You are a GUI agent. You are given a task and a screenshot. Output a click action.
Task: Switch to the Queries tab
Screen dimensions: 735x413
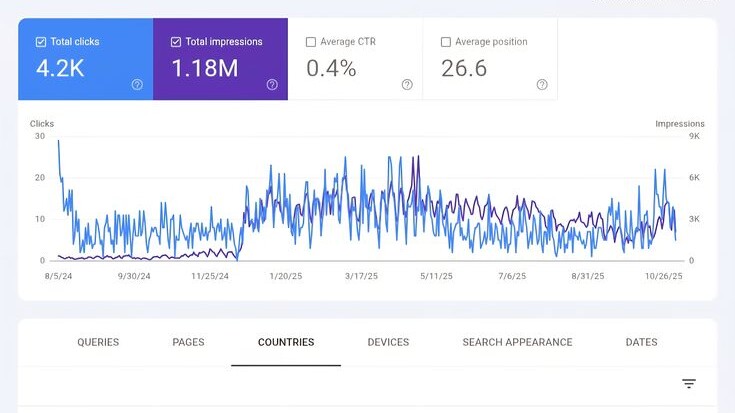pos(98,342)
